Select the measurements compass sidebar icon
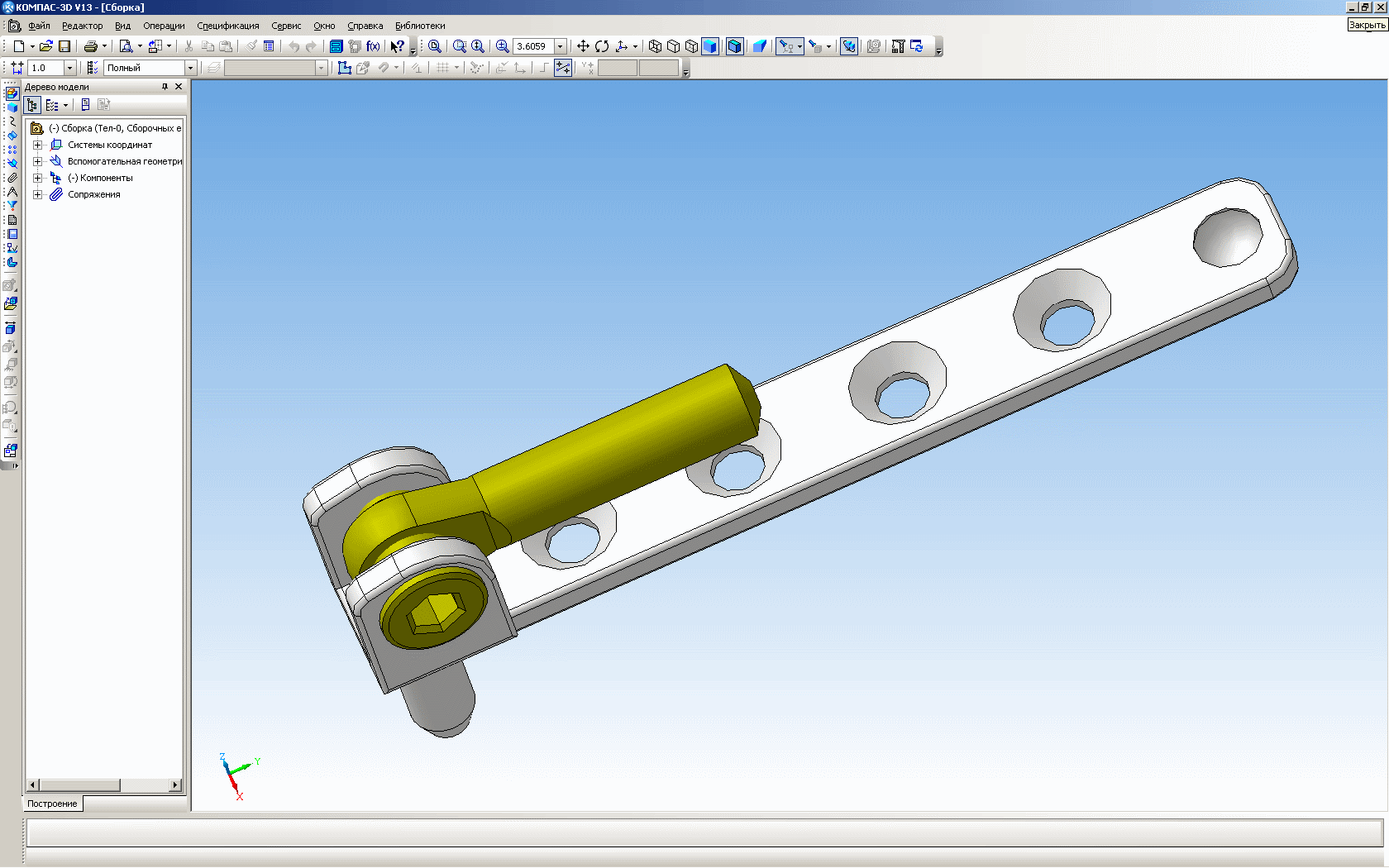This screenshot has width=1389, height=868. (12, 192)
